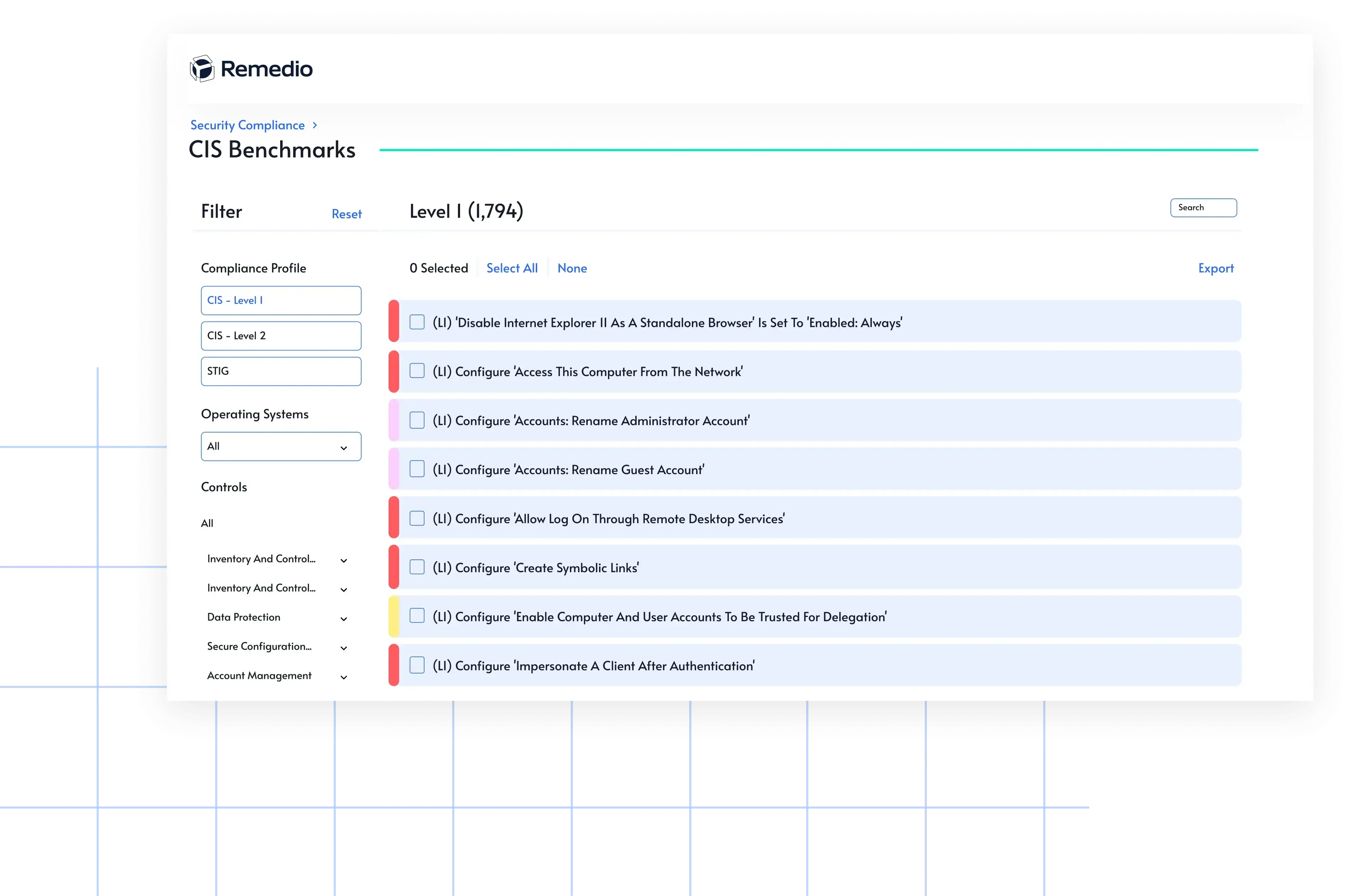Select the STIG compliance profile
Screen dimensions: 1356x896
point(281,371)
